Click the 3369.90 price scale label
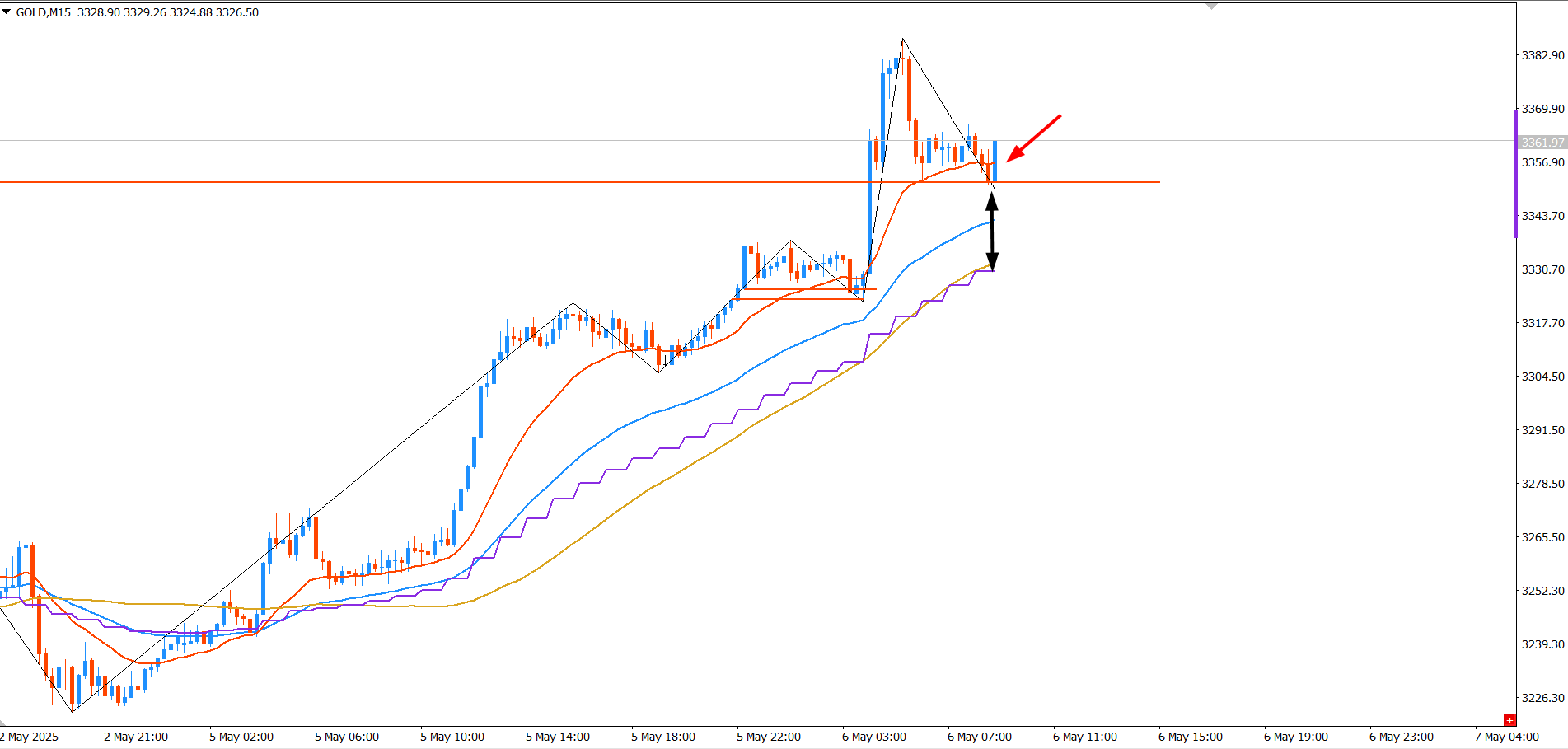Screen dimensions: 1568x749 pos(1542,109)
